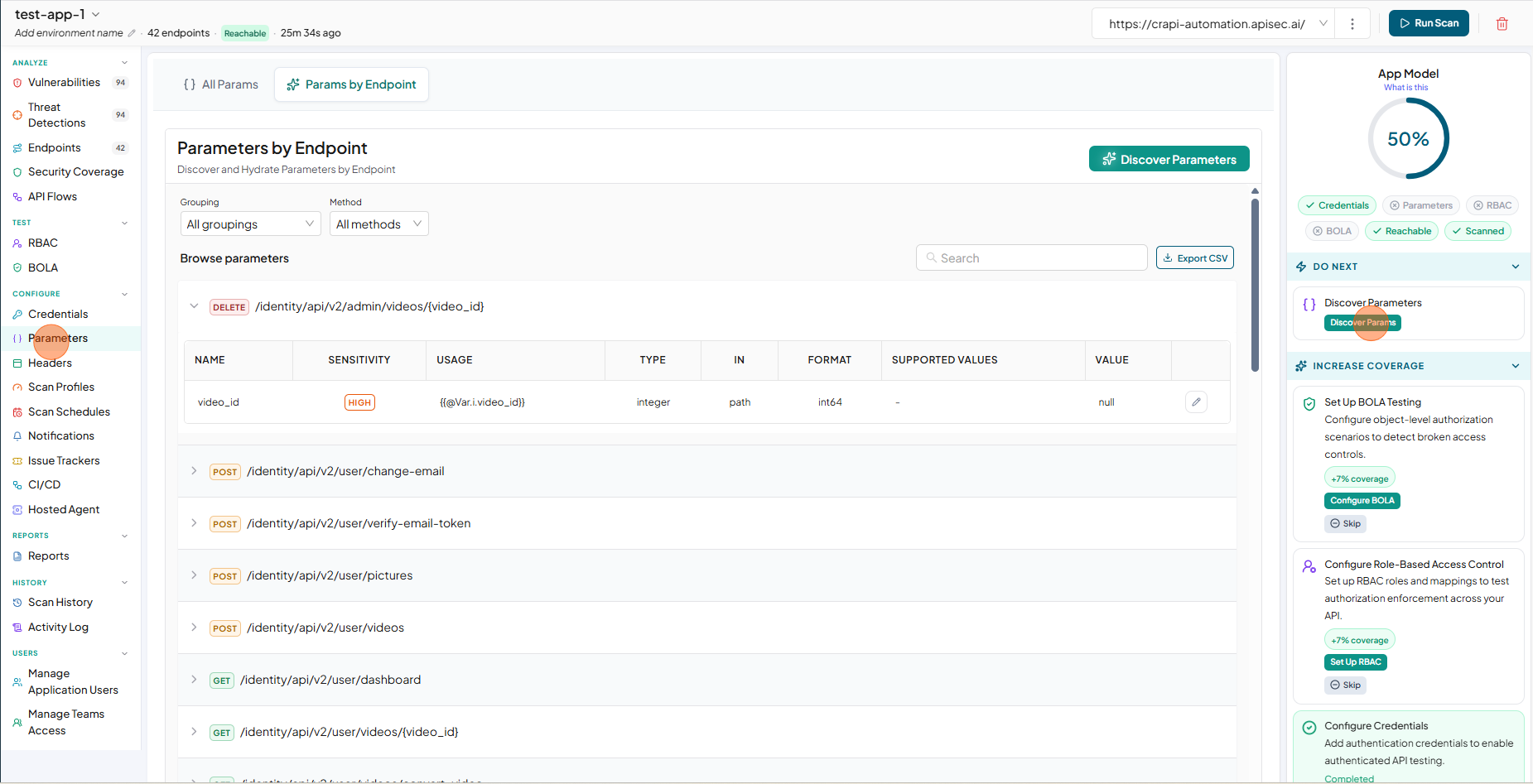Image resolution: width=1533 pixels, height=784 pixels.
Task: Open the three-dot options menu near URL
Action: (x=1352, y=24)
